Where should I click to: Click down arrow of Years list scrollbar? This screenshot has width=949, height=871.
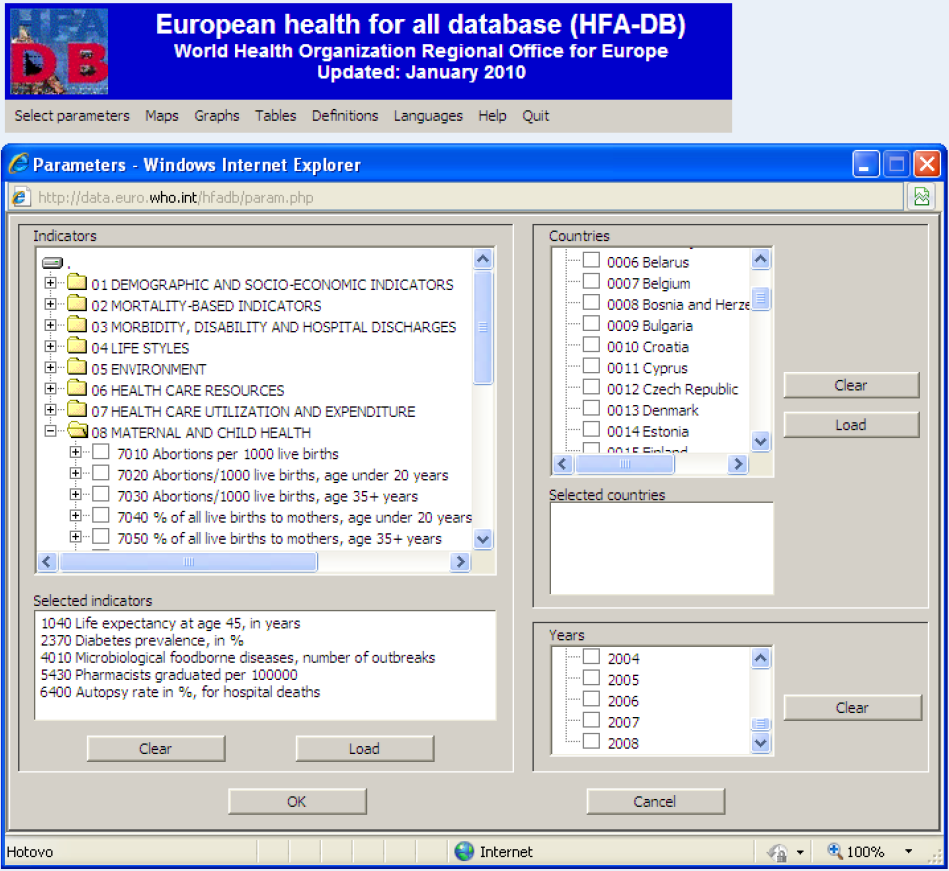[x=761, y=742]
